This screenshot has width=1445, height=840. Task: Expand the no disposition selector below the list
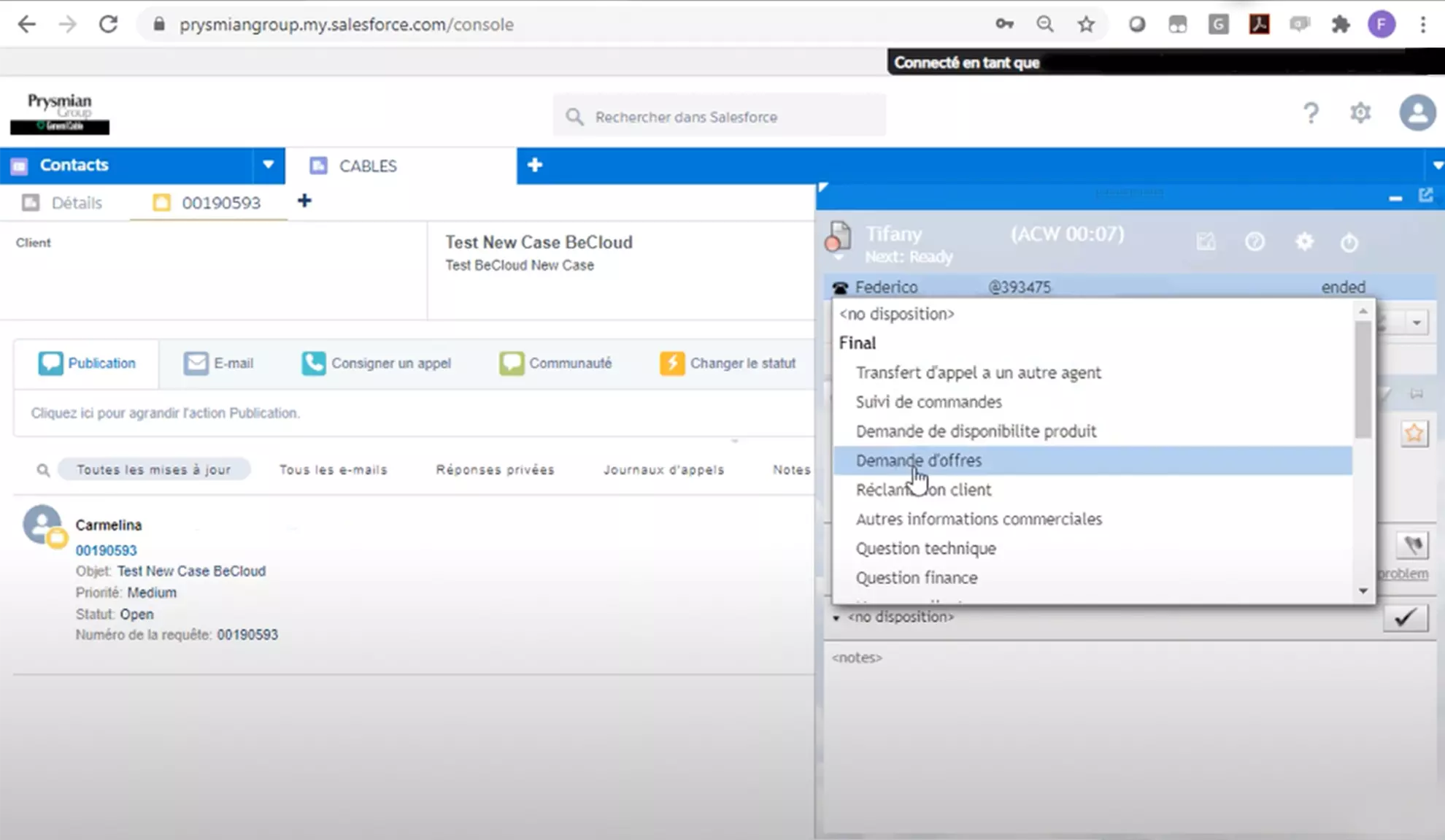click(x=895, y=617)
